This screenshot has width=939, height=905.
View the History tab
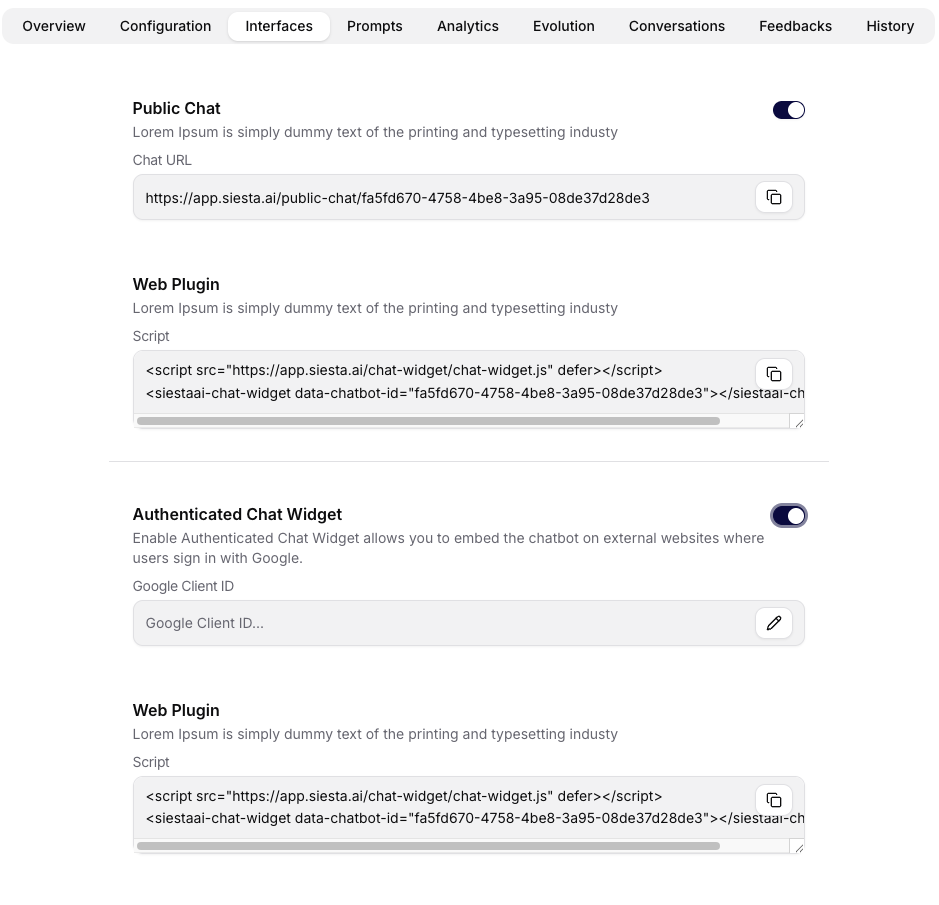tap(889, 26)
